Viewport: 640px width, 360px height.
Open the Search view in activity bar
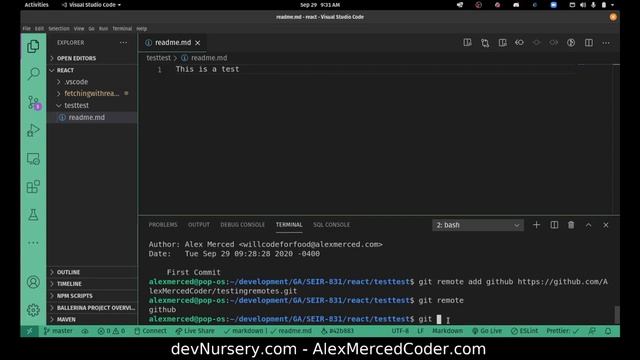(33, 74)
